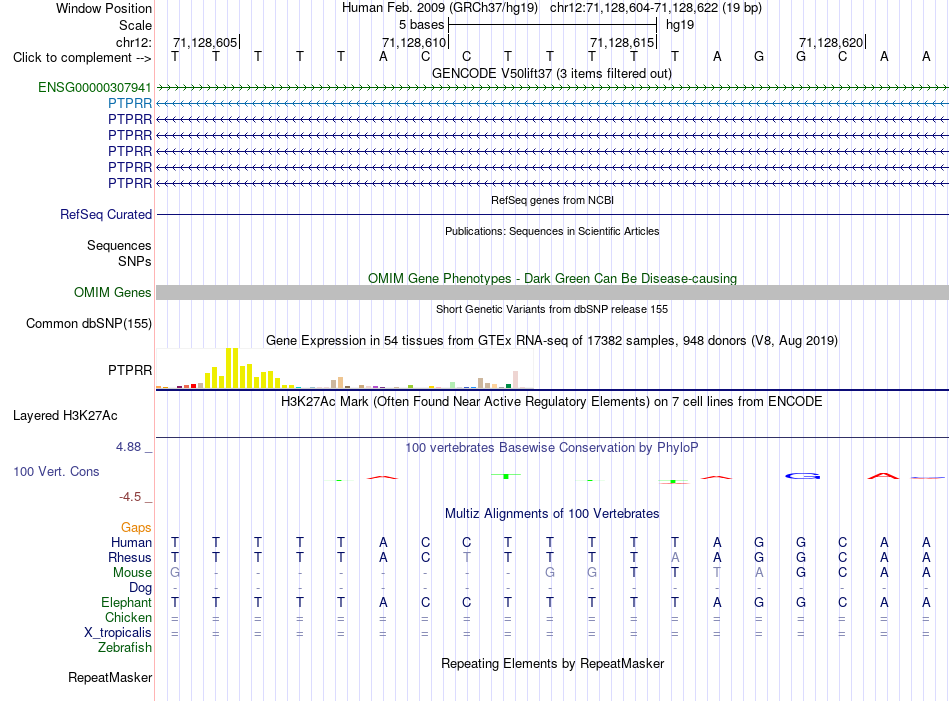Click the light-blue PTPRR transcript label

coord(130,104)
